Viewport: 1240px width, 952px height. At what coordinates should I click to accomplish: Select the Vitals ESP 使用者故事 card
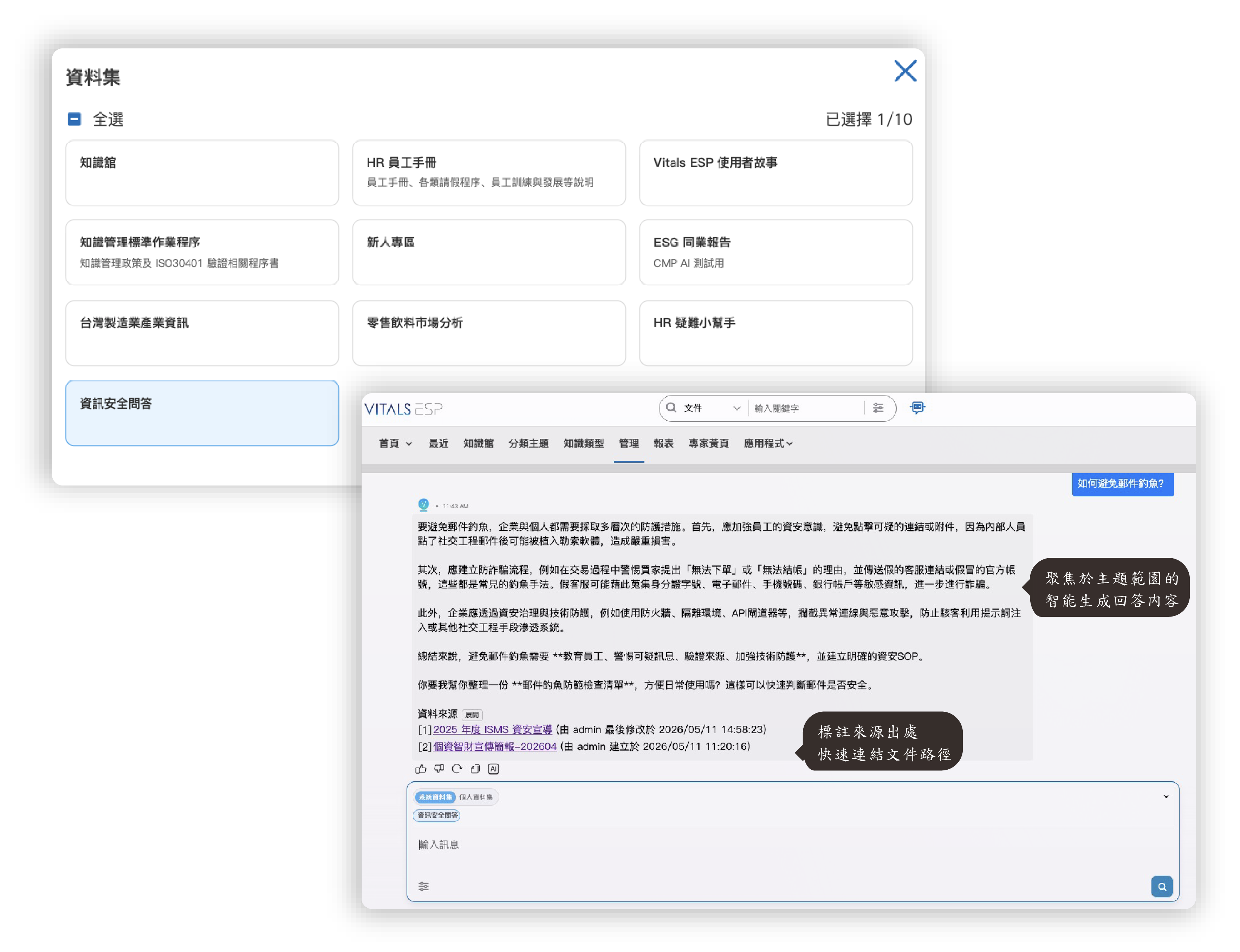coord(775,173)
